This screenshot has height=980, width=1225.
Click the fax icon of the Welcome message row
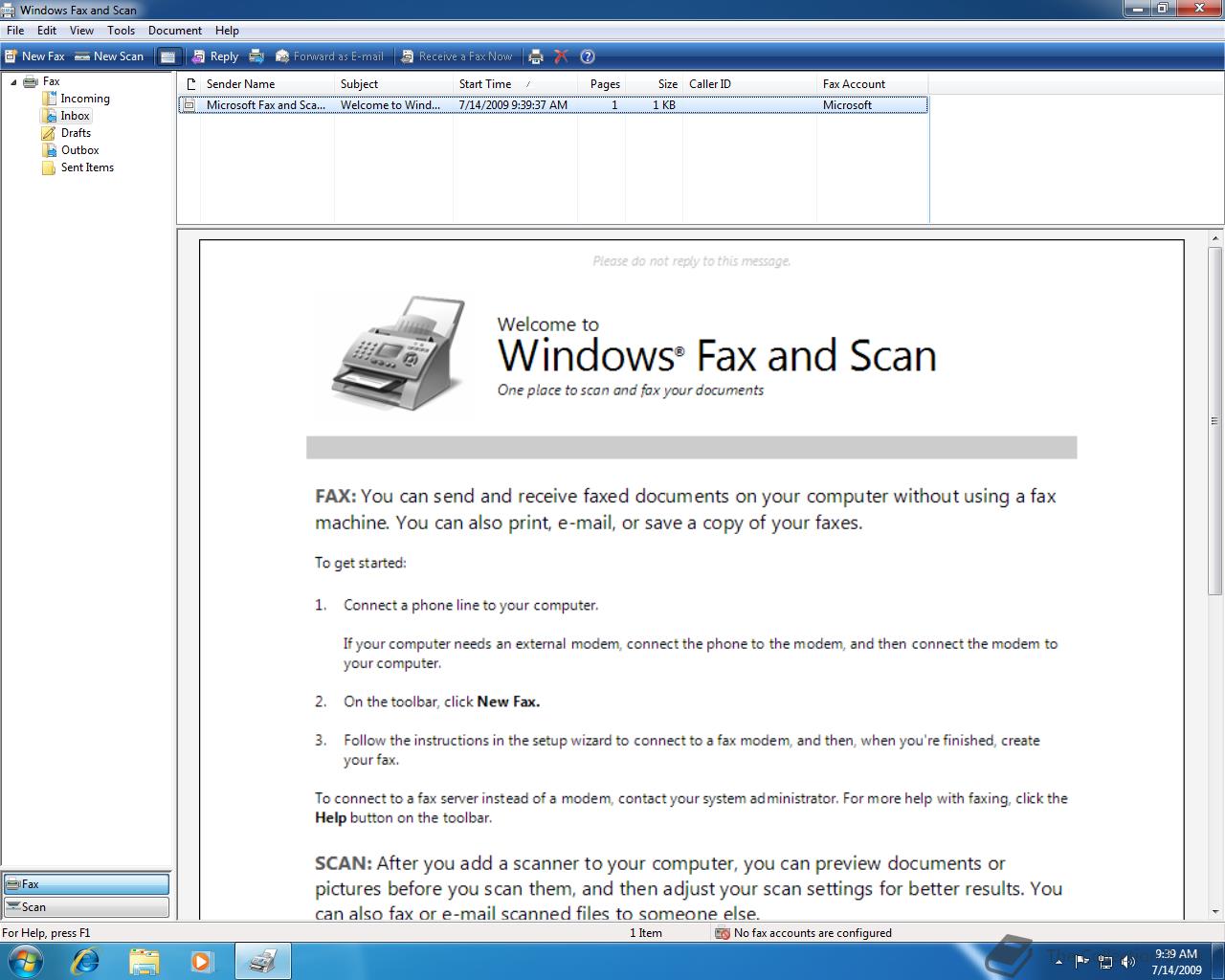pyautogui.click(x=189, y=105)
